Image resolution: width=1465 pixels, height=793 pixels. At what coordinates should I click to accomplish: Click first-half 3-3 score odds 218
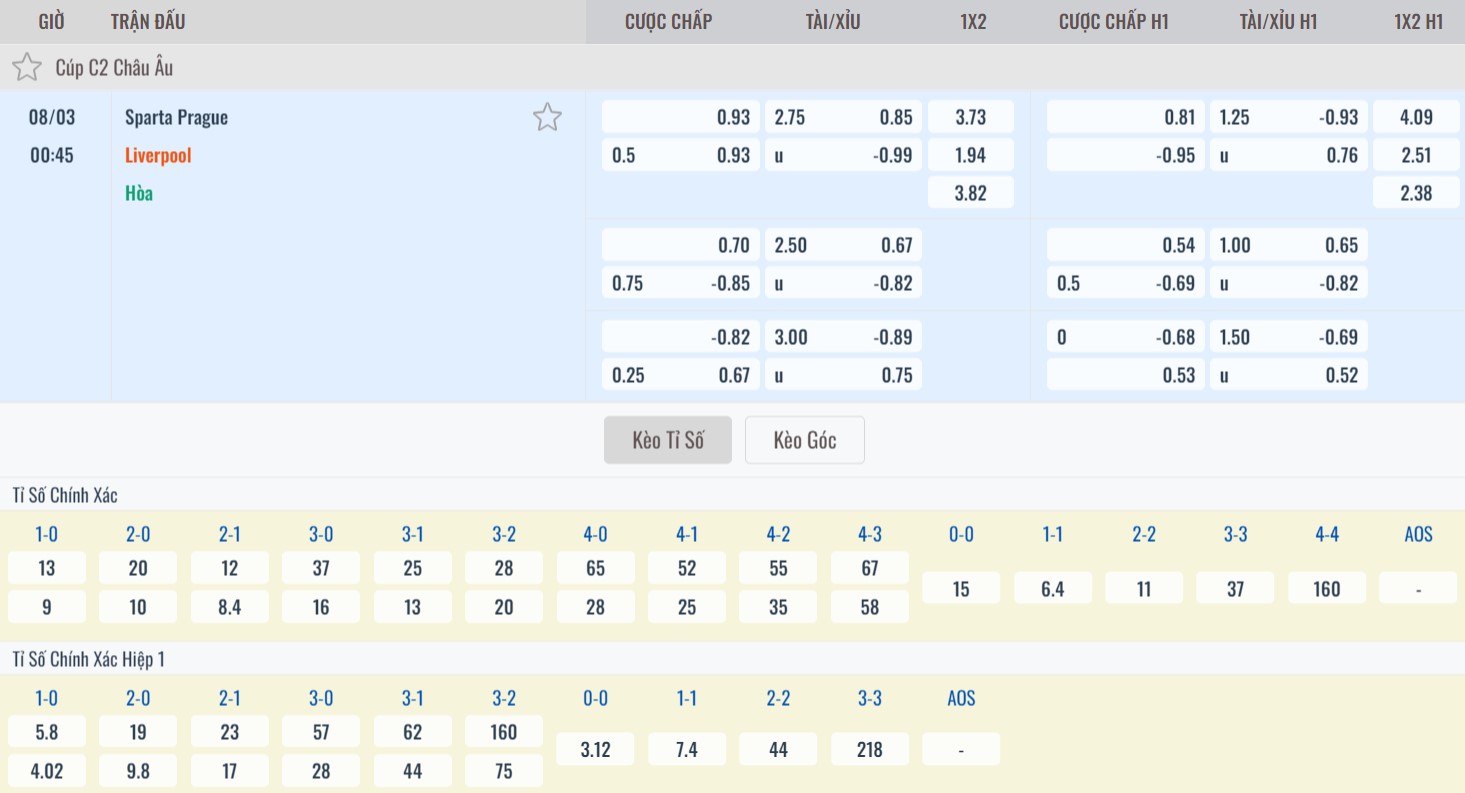[x=869, y=749]
